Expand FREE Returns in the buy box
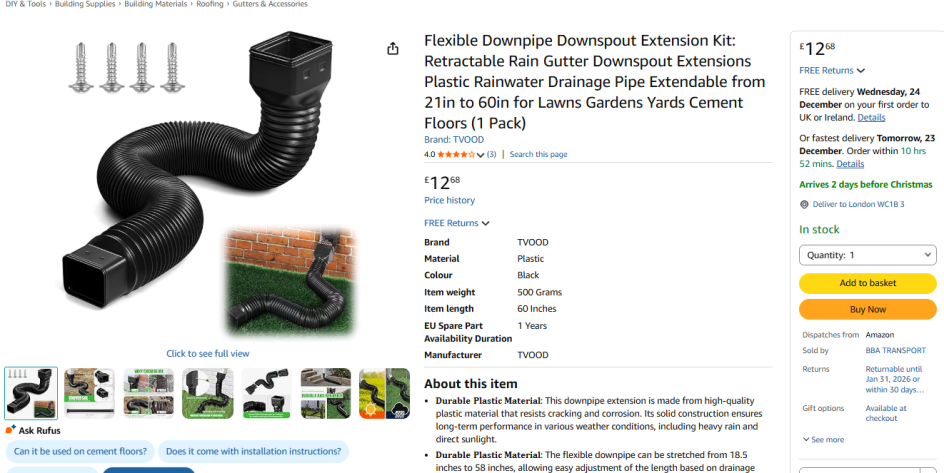This screenshot has height=473, width=944. point(832,70)
